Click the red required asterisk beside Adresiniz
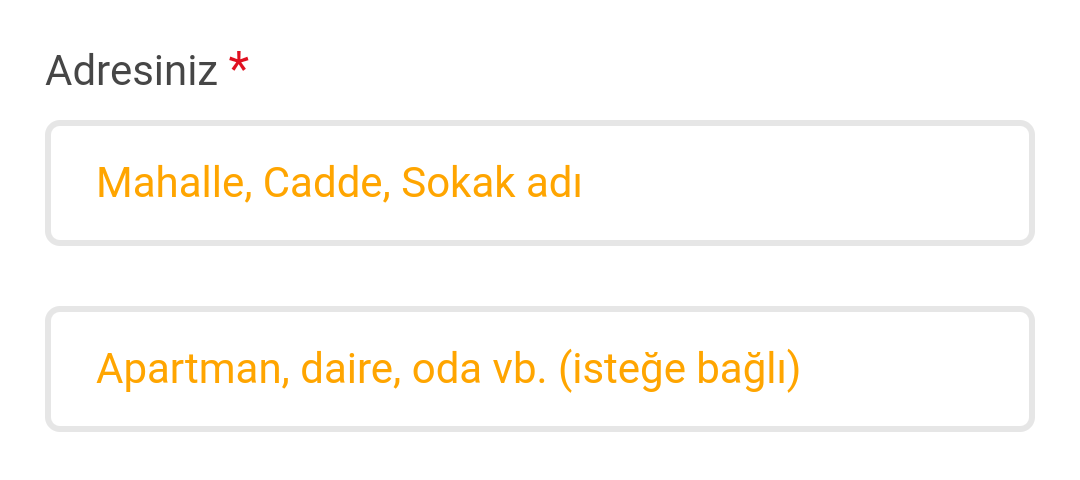Image resolution: width=1080 pixels, height=480 pixels. pyautogui.click(x=238, y=68)
